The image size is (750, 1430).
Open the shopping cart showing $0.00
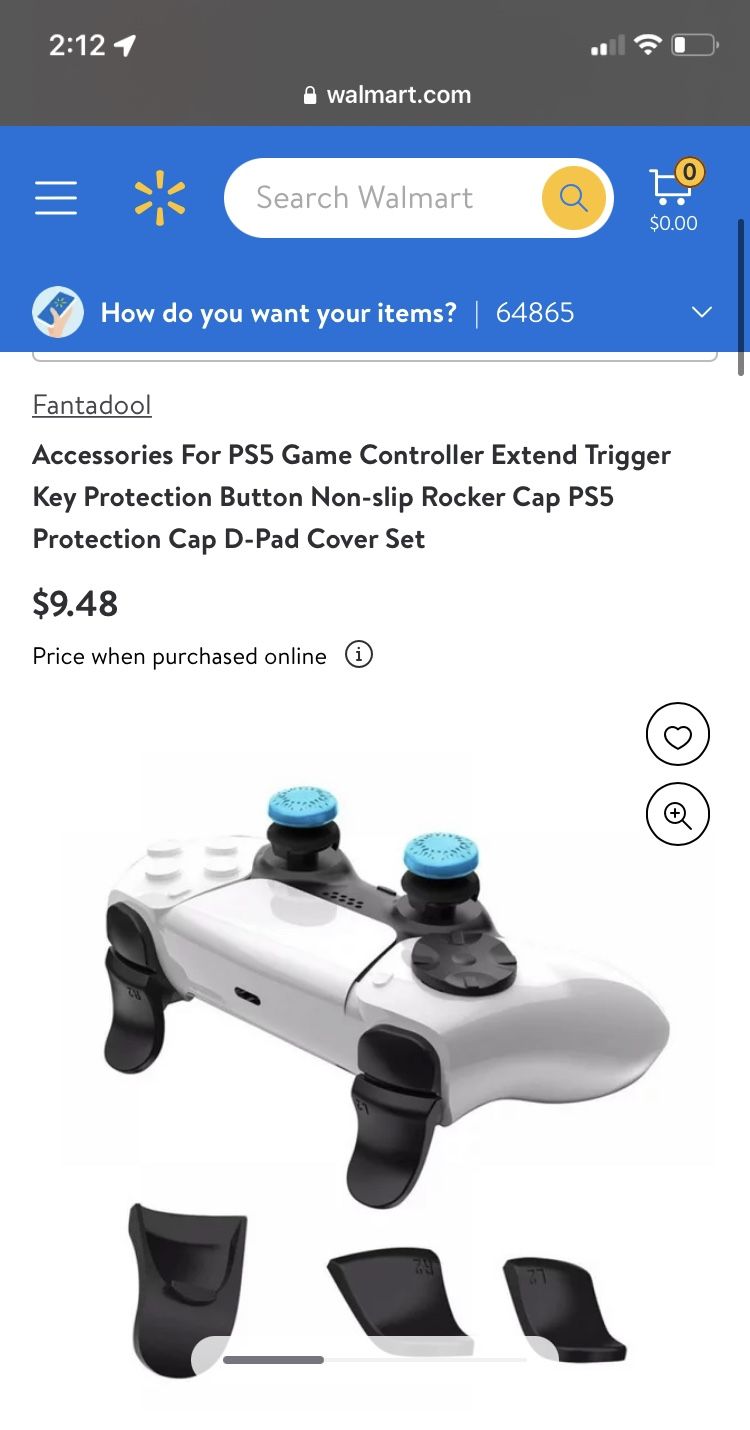pyautogui.click(x=674, y=197)
